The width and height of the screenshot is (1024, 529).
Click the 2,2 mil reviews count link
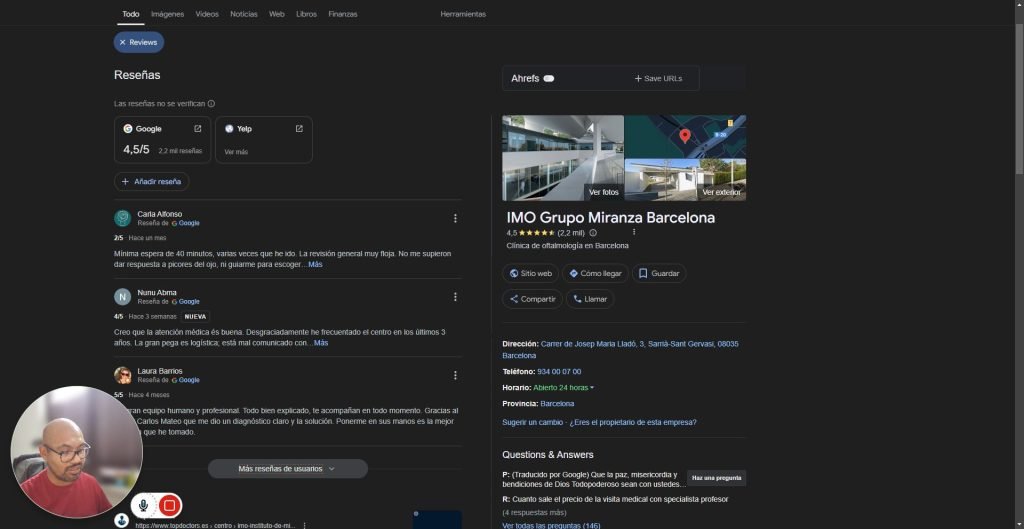(571, 232)
